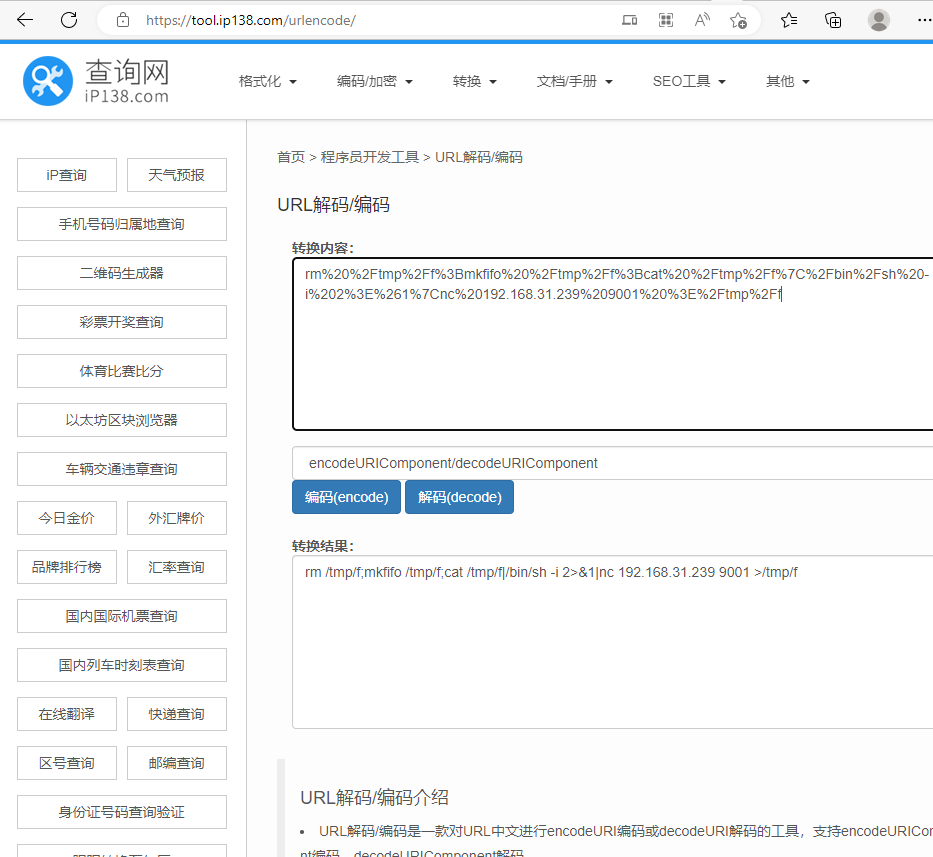Viewport: 933px width, 857px height.
Task: Expand the 编码/加密 dropdown menu
Action: 374,81
